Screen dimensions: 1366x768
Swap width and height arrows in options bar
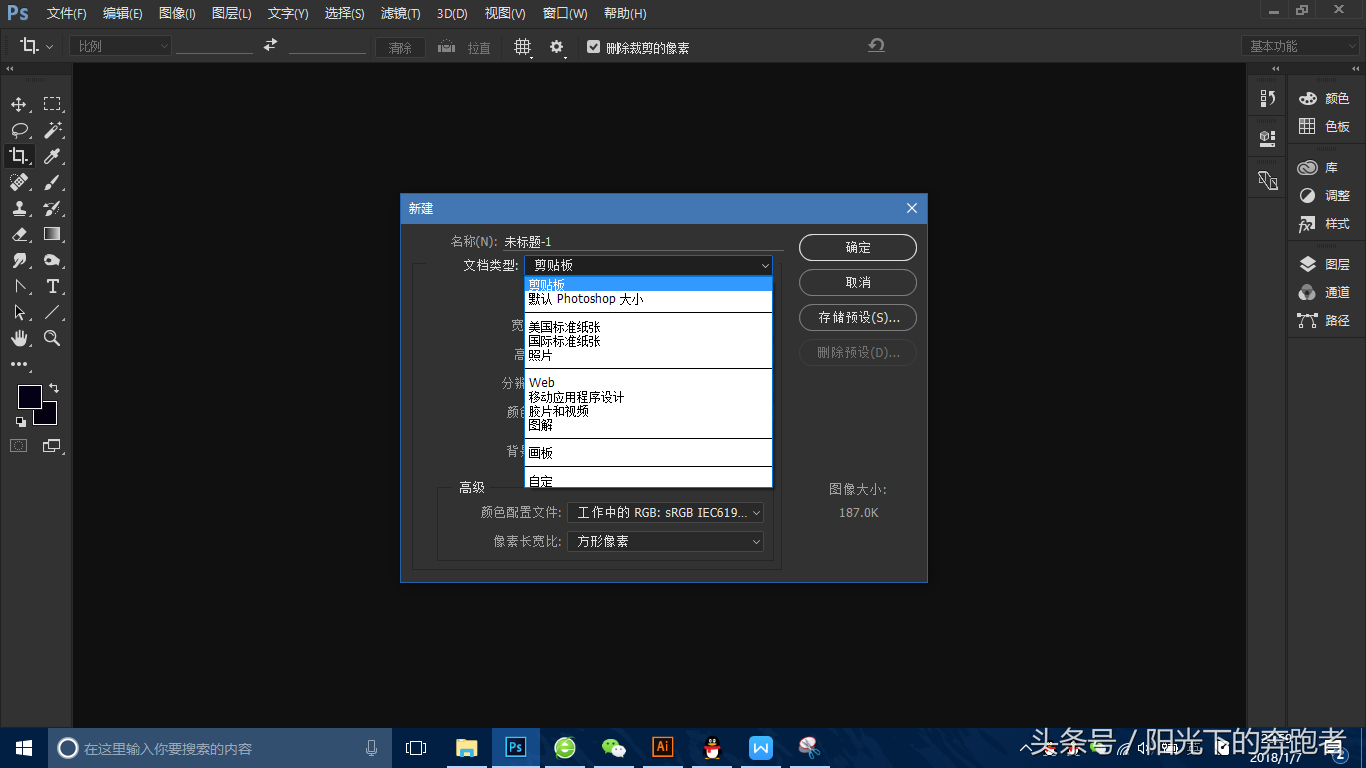click(x=270, y=45)
